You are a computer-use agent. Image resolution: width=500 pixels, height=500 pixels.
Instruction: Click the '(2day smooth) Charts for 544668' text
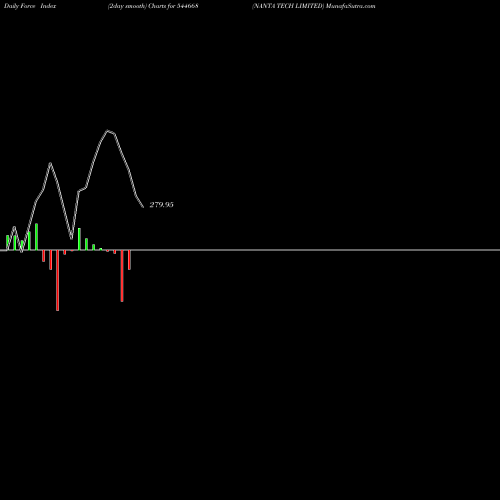click(153, 6)
